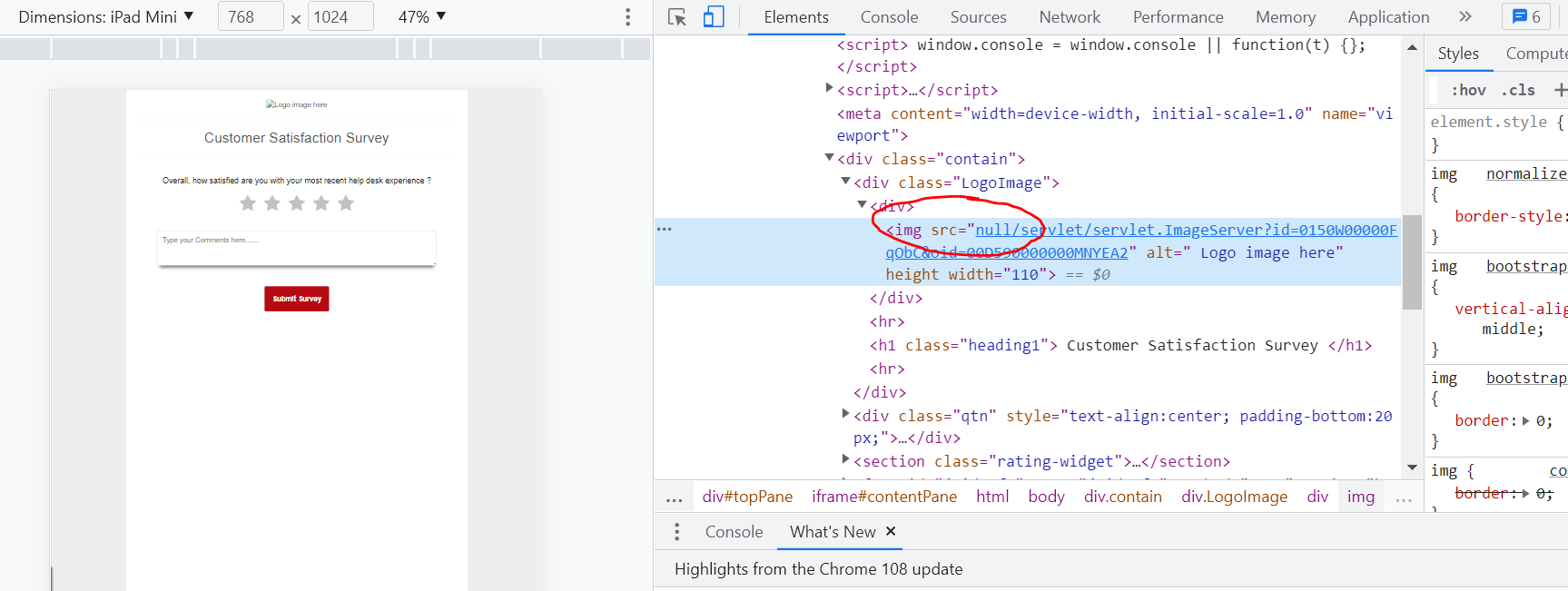
Task: Toggle the device toolbar icon
Action: coord(714,17)
